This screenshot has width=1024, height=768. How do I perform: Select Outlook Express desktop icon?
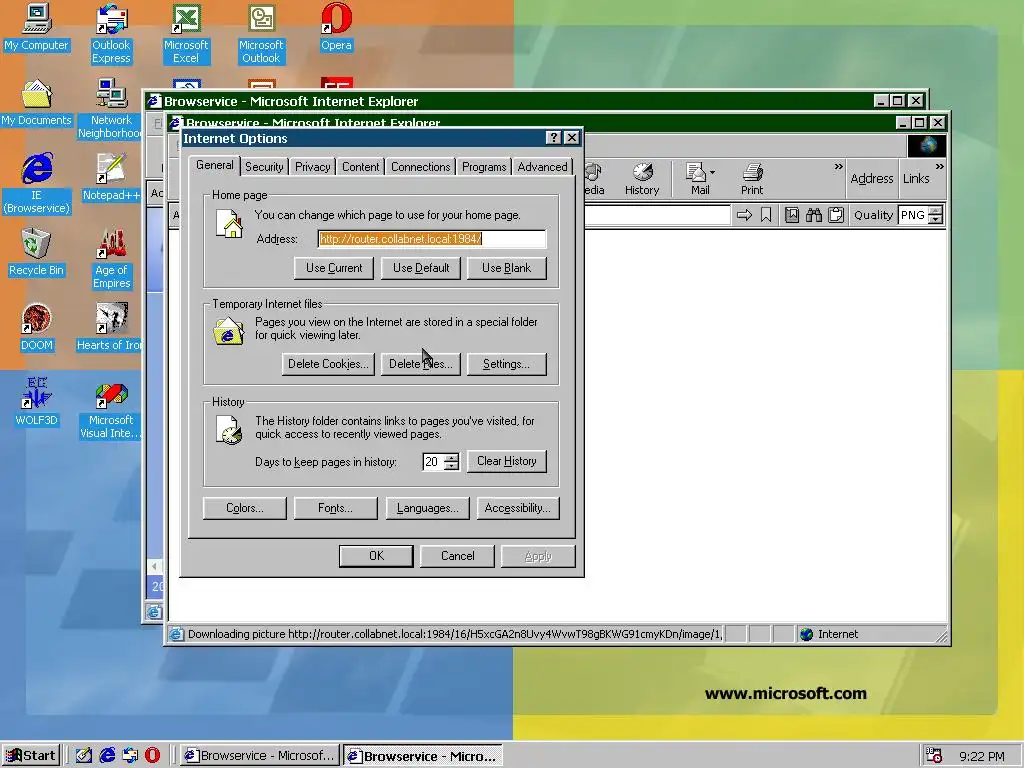coord(111,34)
